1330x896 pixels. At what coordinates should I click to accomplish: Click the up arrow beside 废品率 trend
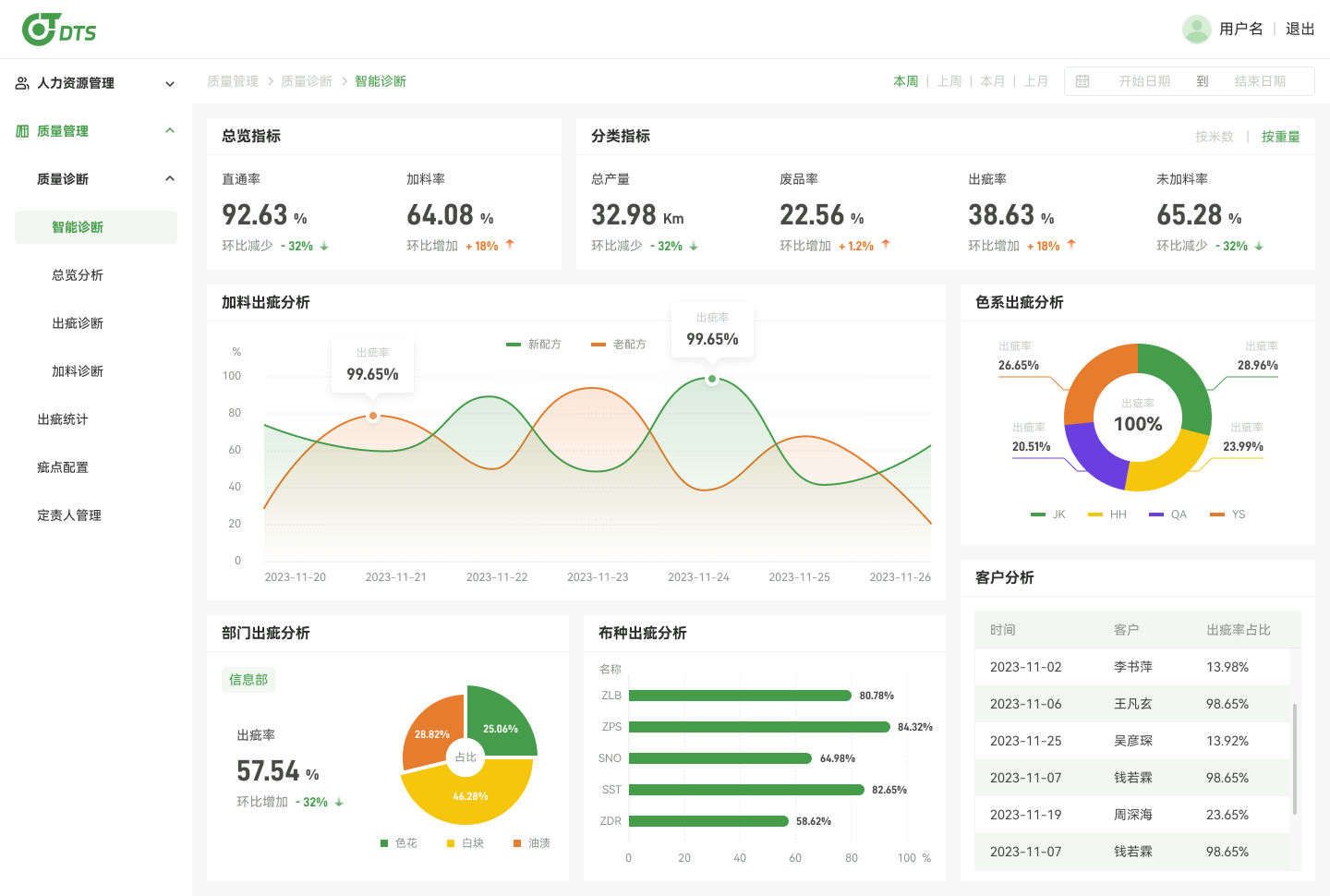(x=886, y=245)
